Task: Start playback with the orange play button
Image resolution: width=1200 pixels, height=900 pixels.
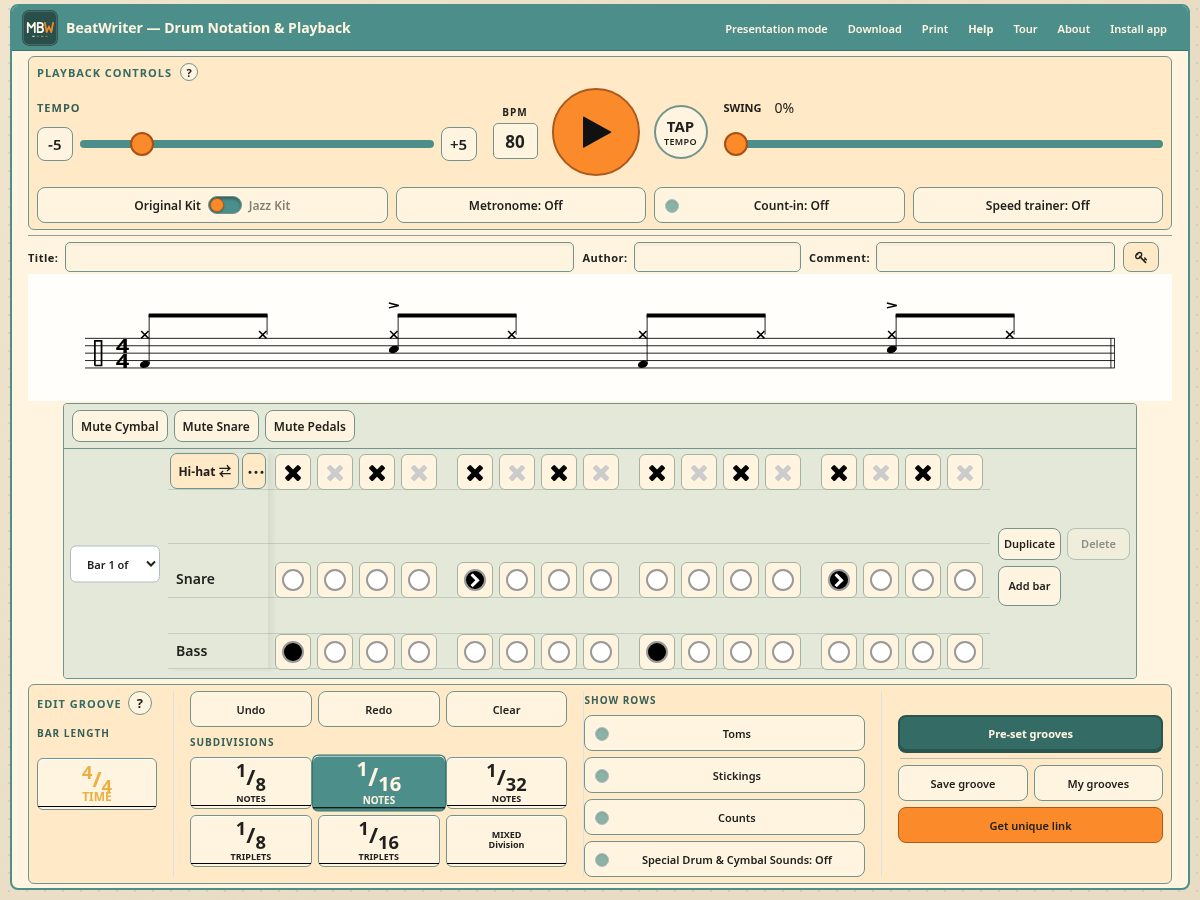Action: click(x=595, y=132)
